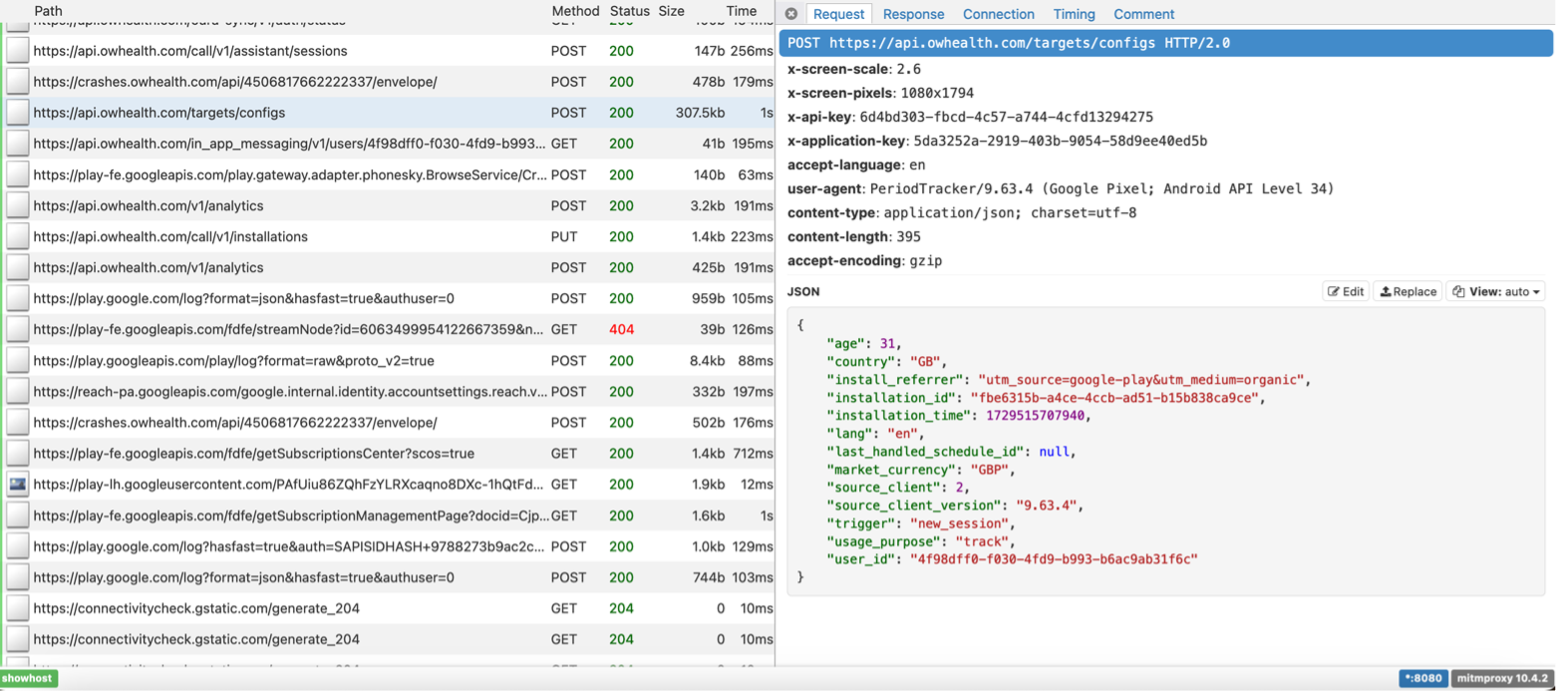Viewport: 1558px width, 693px height.
Task: Click the icon beside the call/v1/installations flow
Action: point(17,237)
